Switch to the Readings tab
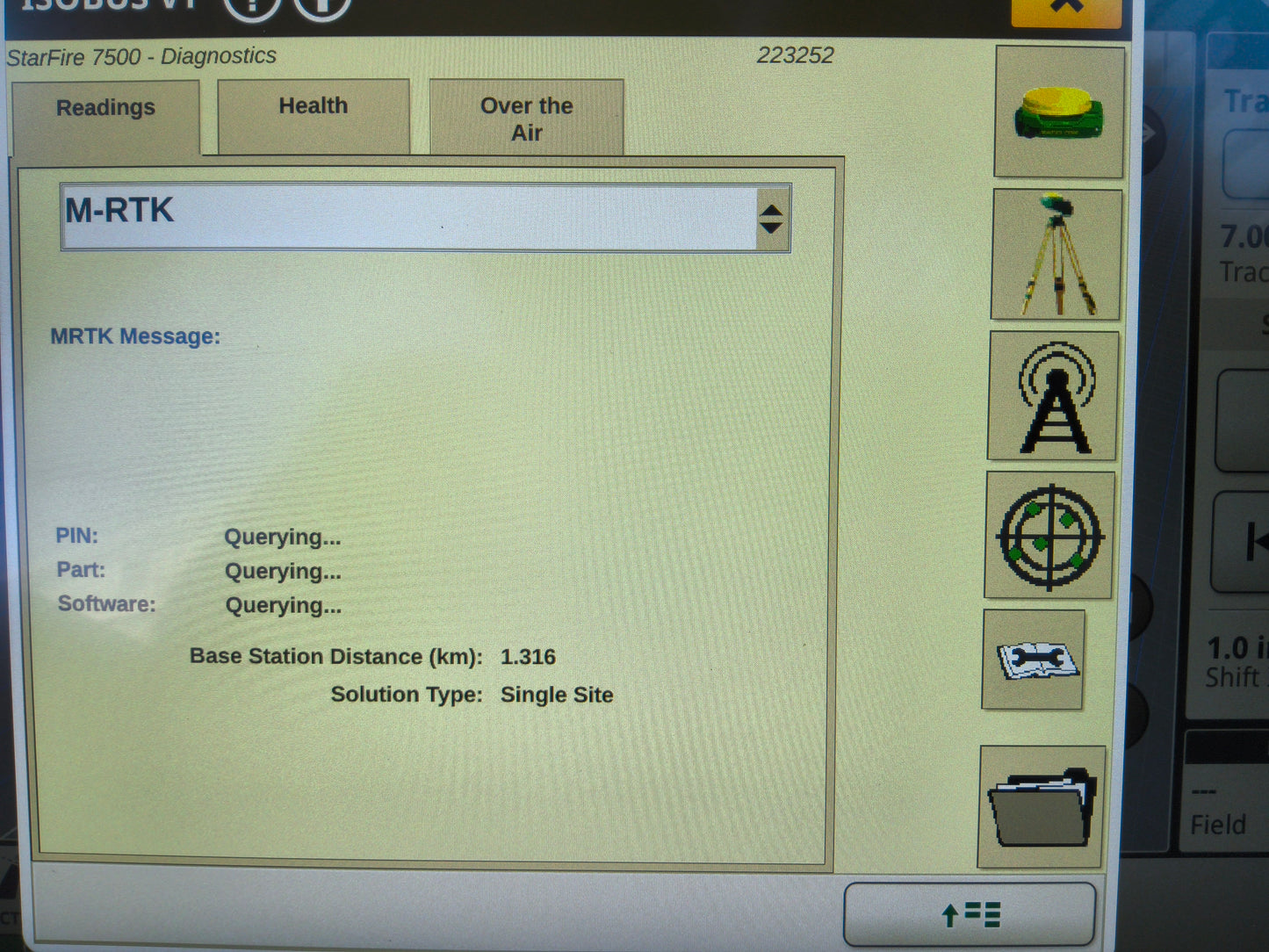 [105, 118]
